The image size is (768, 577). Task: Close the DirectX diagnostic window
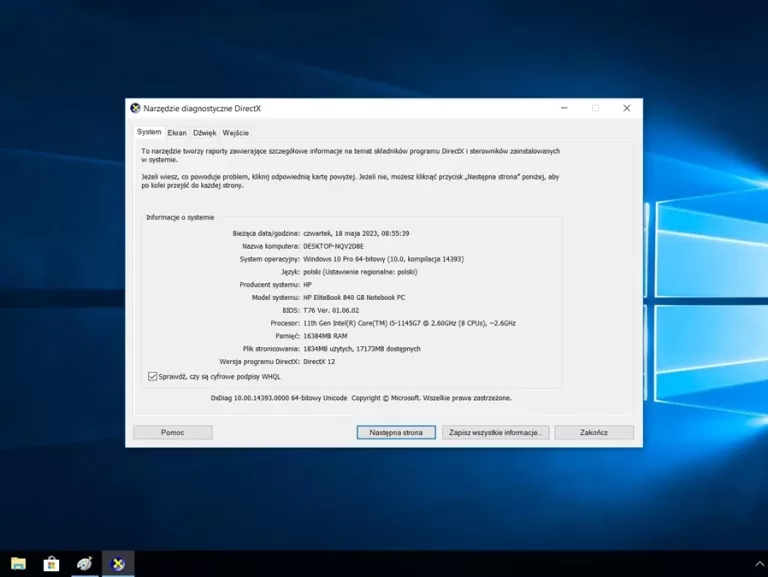coord(627,108)
